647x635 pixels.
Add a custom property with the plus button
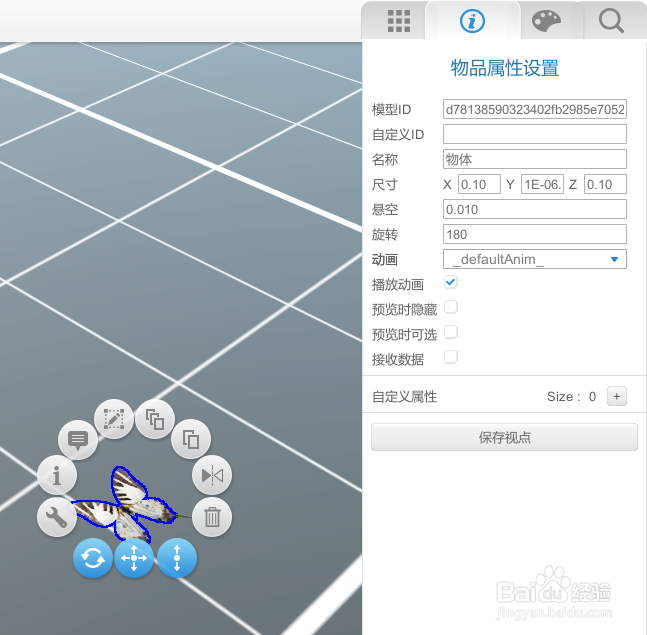(x=616, y=396)
